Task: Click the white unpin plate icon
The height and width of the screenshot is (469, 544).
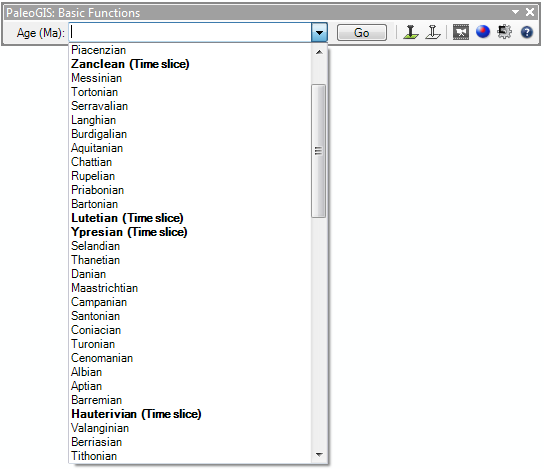Action: point(433,33)
